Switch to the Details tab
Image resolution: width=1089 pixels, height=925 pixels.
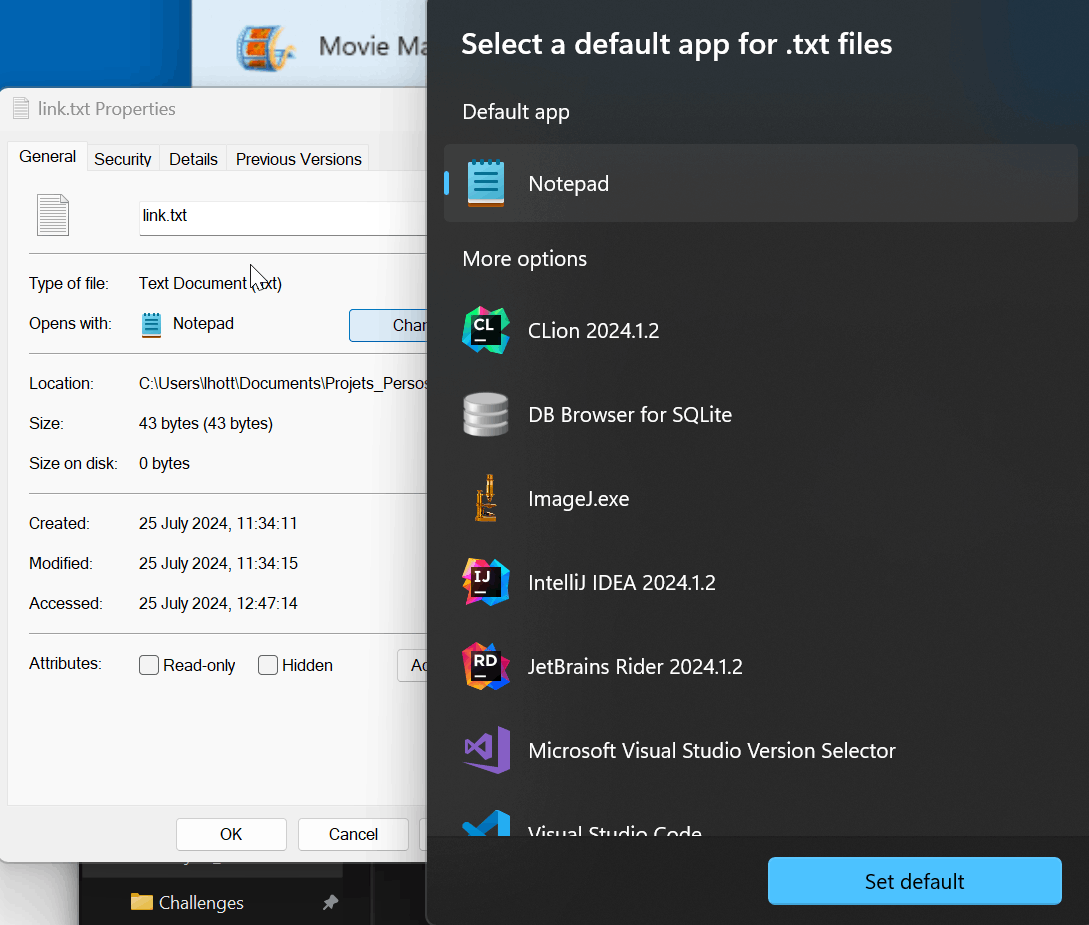[194, 159]
